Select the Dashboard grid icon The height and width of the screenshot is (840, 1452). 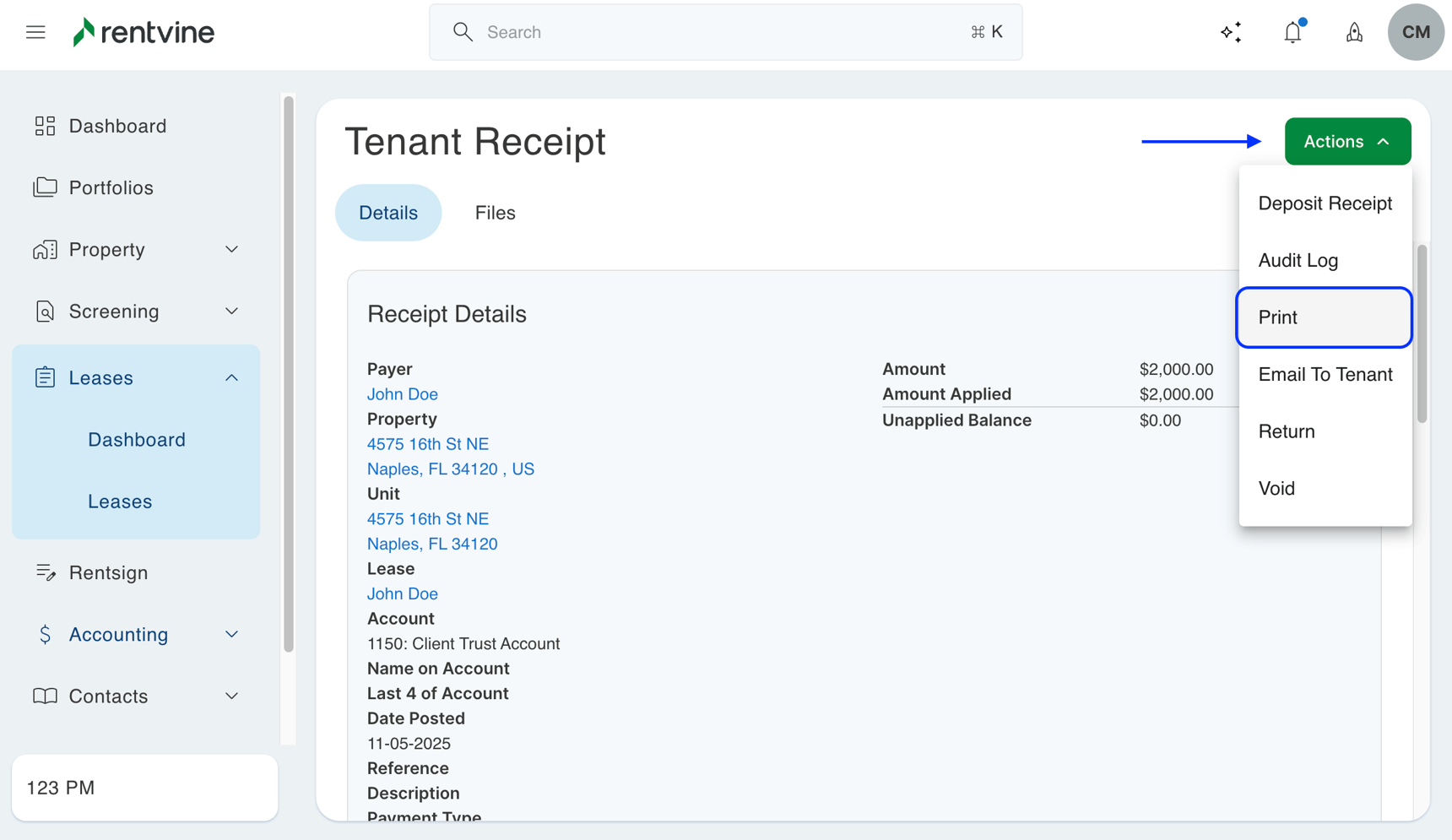click(x=45, y=125)
